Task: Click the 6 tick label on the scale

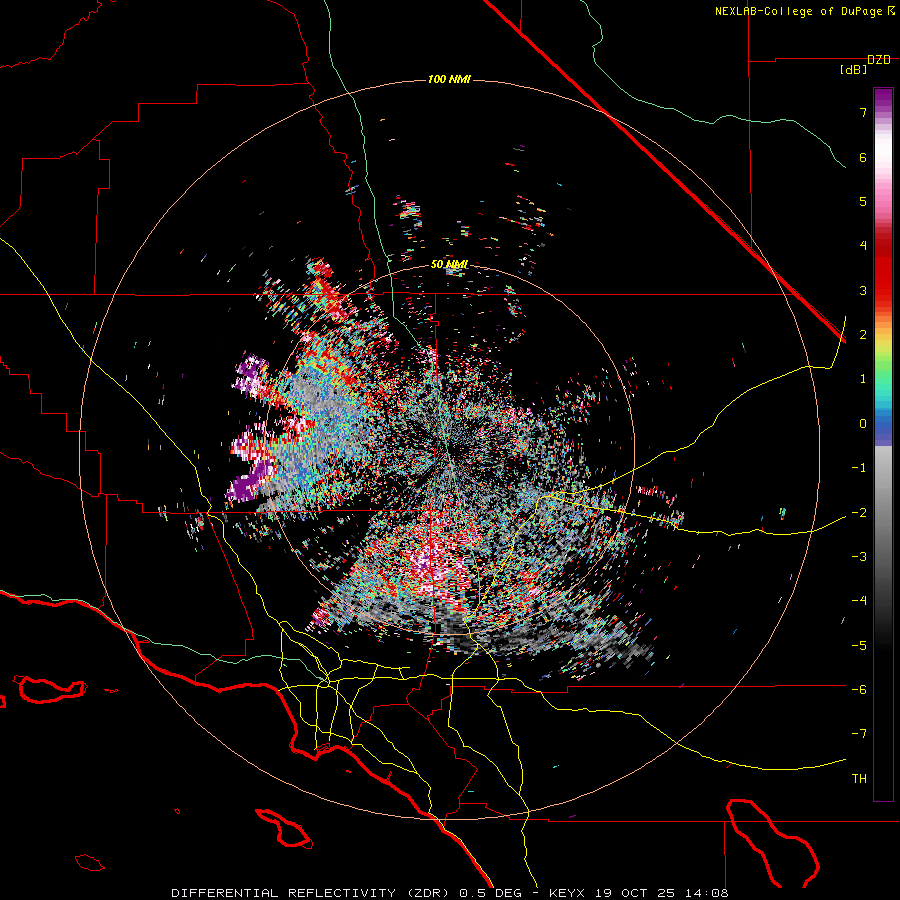Action: click(x=863, y=157)
